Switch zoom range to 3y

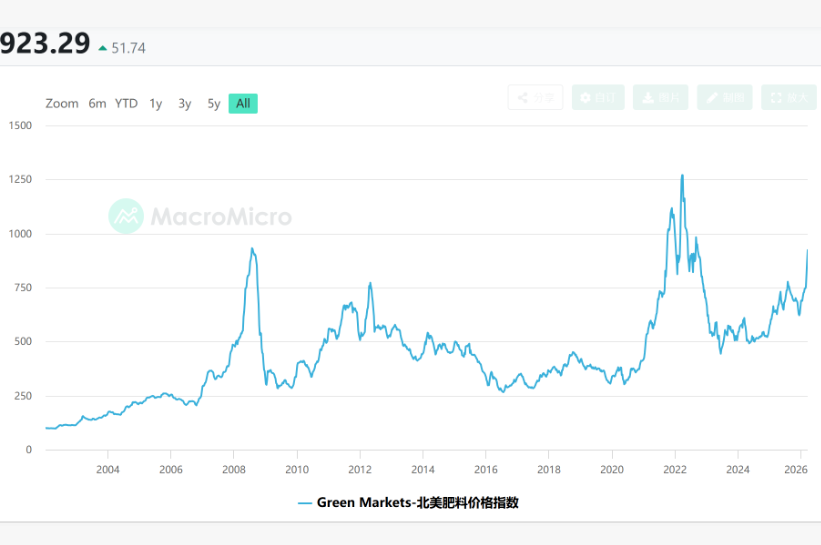click(x=185, y=103)
